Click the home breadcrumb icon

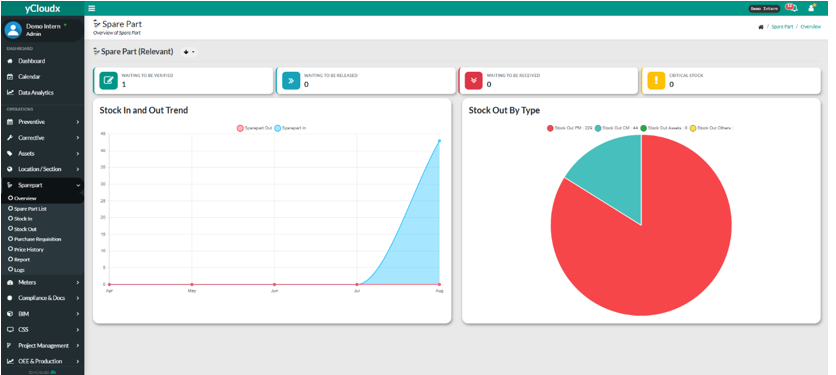[x=761, y=27]
